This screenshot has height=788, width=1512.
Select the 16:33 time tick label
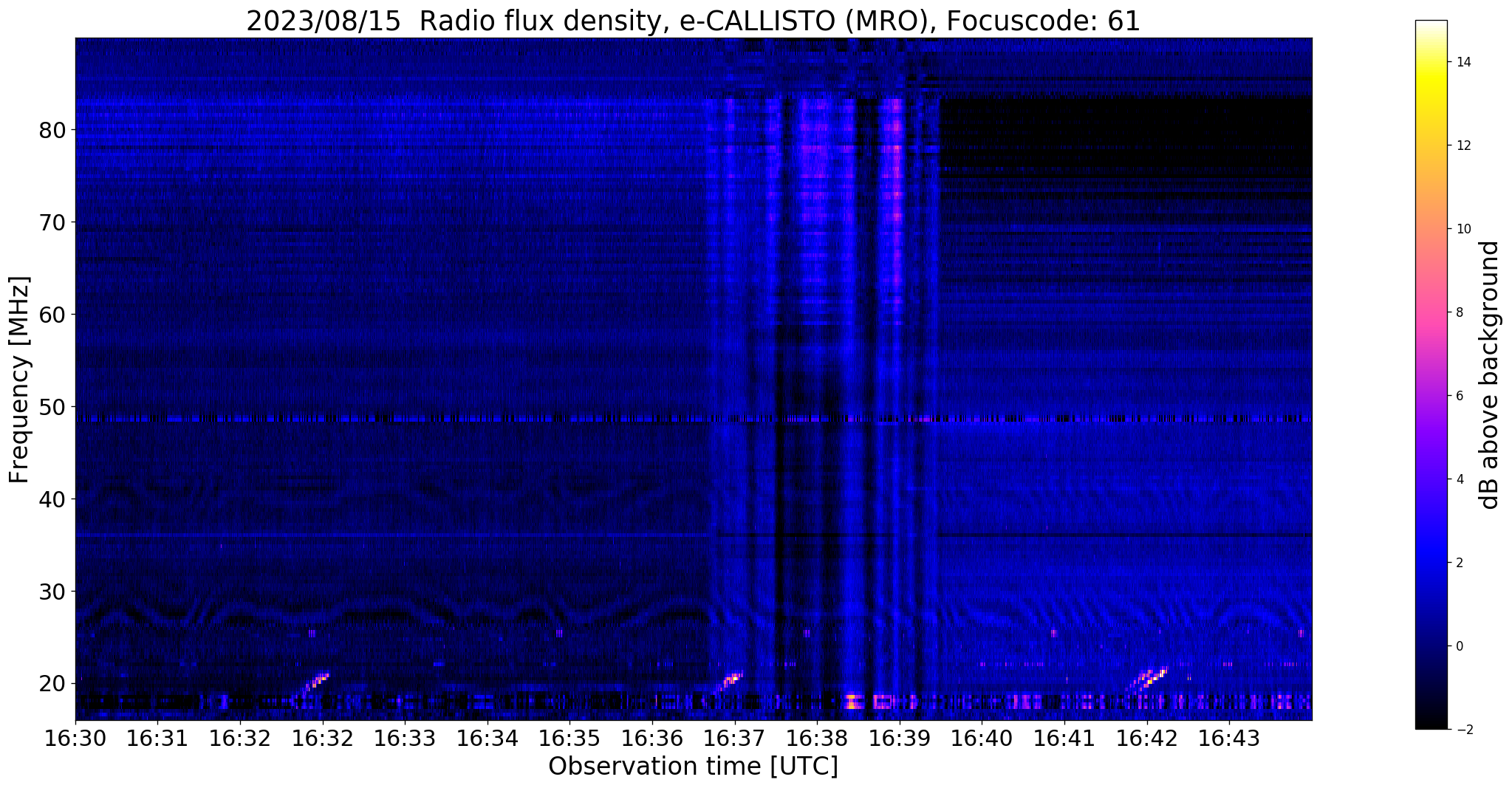(405, 739)
